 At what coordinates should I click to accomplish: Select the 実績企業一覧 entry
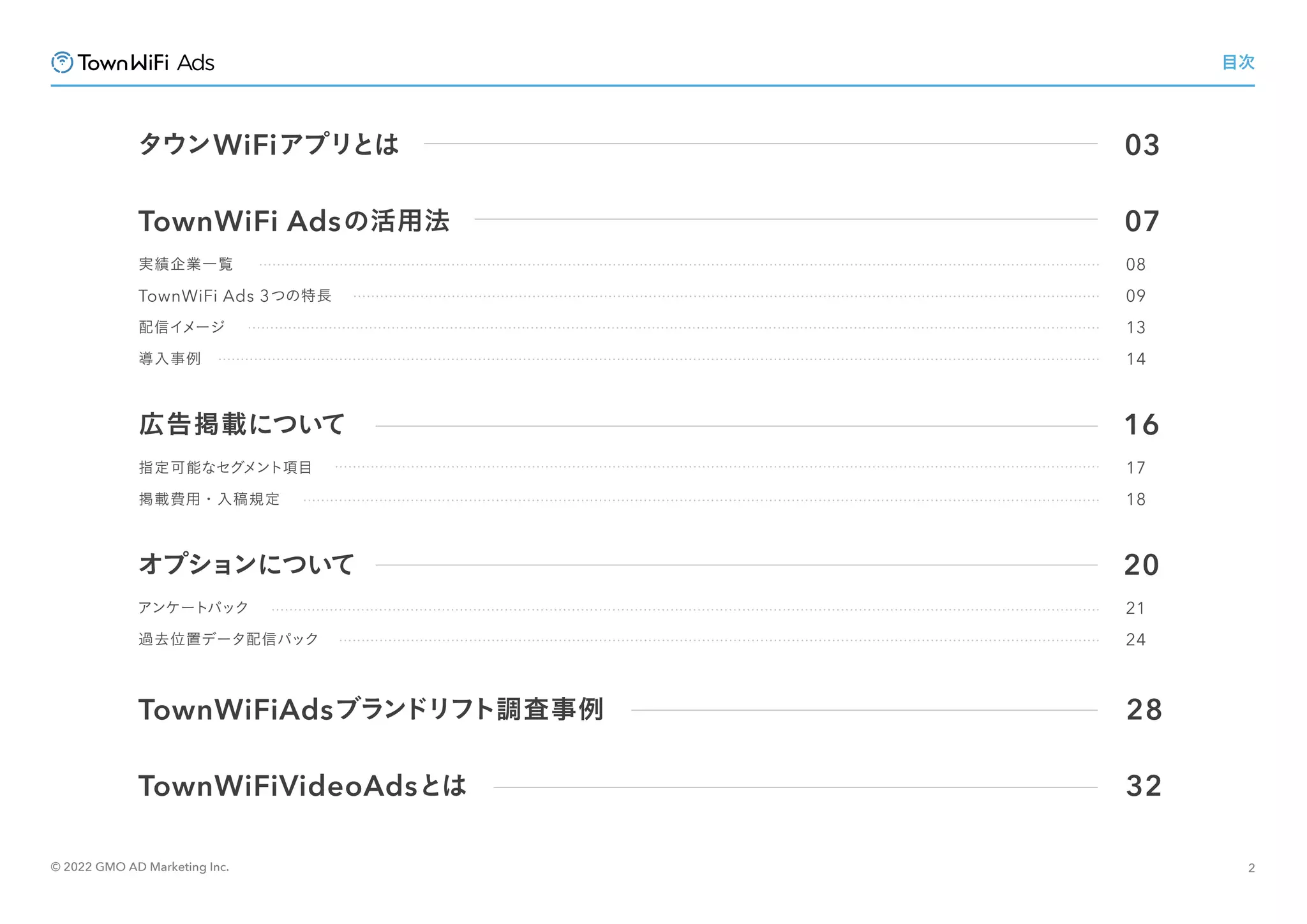coord(186,264)
